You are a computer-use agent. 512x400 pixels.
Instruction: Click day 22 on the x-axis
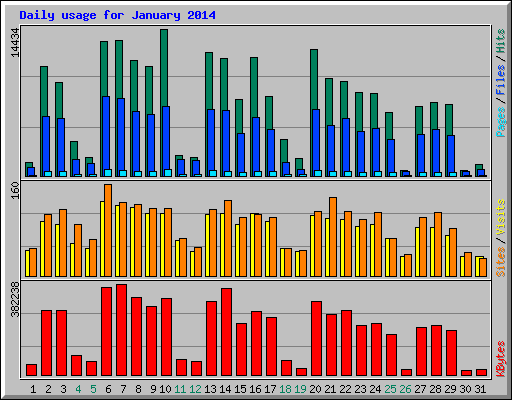(345, 389)
